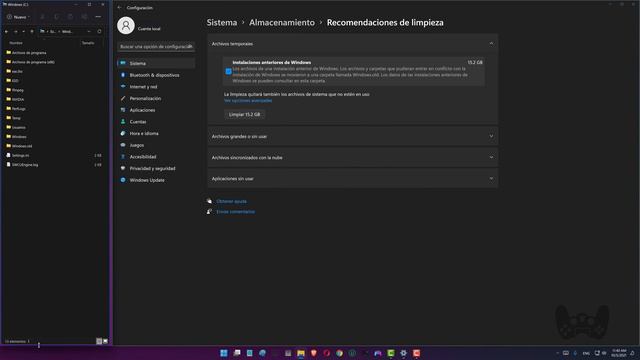Click File Explorer back arrow
This screenshot has height=360, width=640.
[7, 31]
